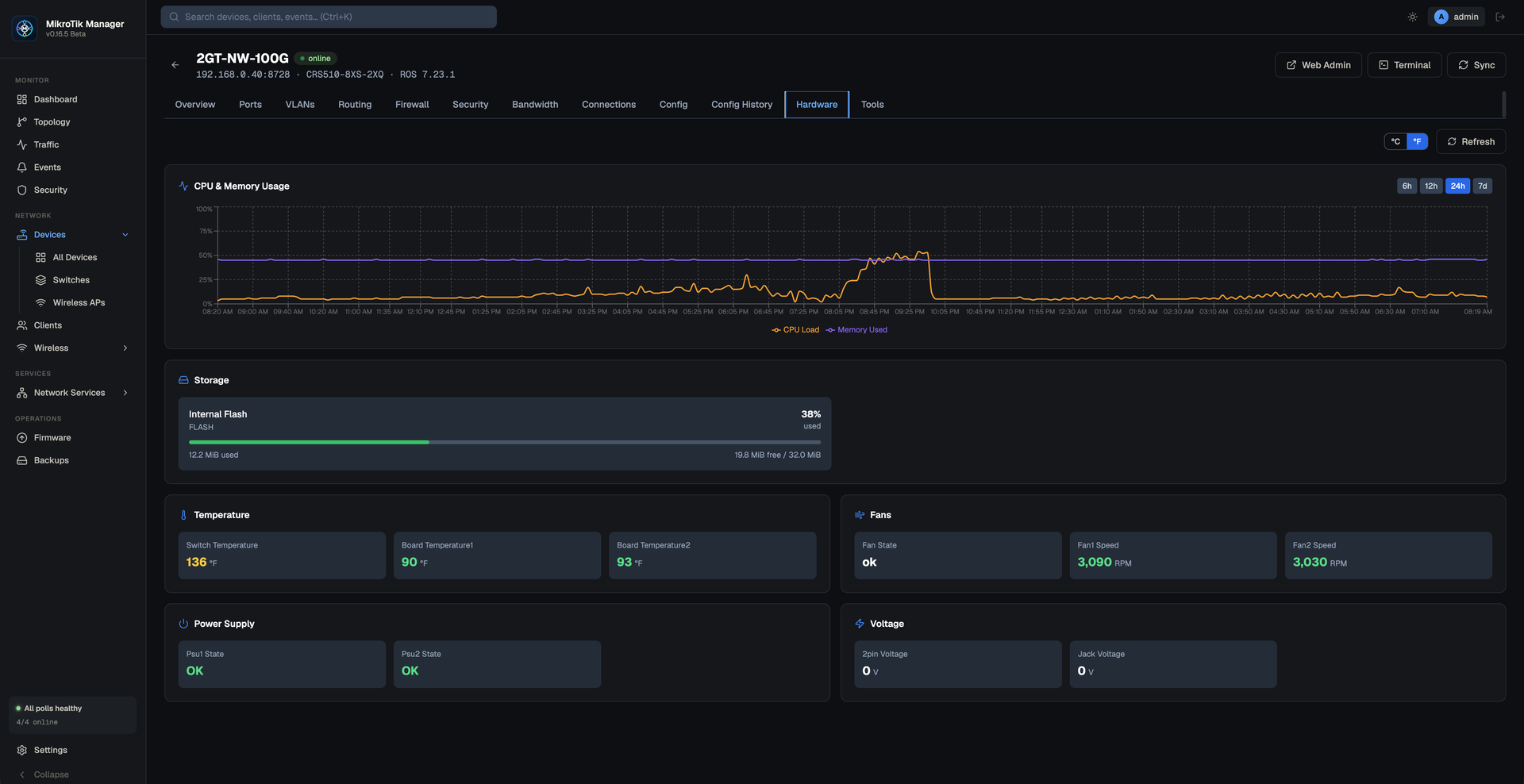Switch to the Routing tab
The image size is (1524, 784).
[355, 105]
